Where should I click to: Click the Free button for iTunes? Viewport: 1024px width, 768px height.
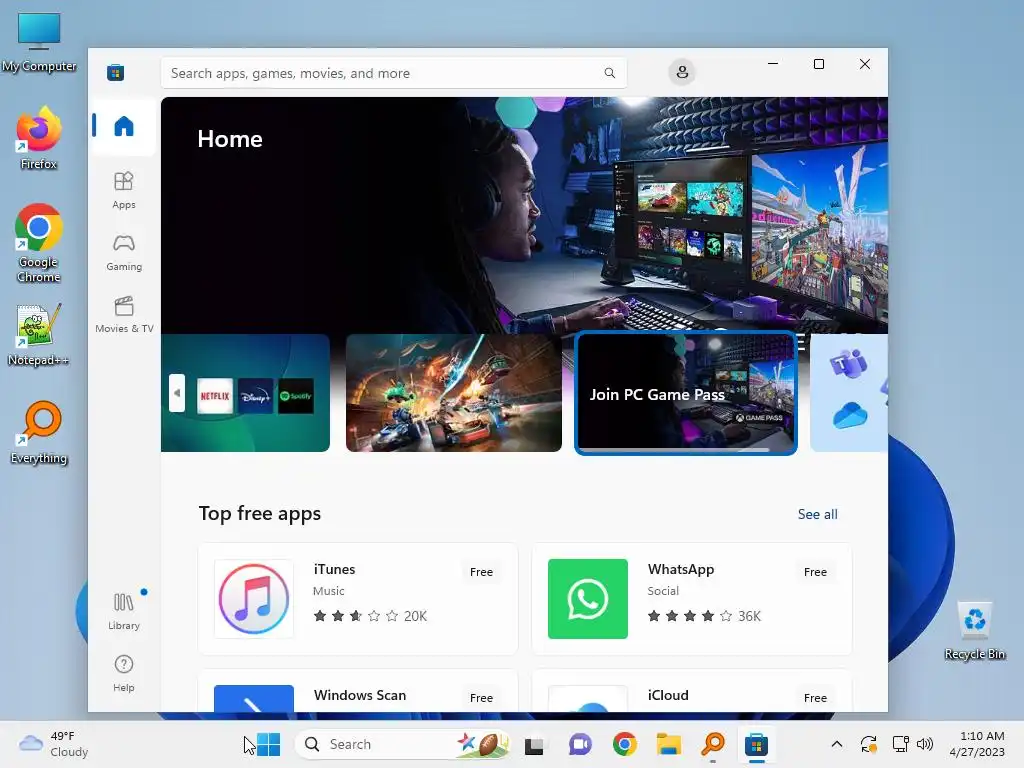[481, 572]
